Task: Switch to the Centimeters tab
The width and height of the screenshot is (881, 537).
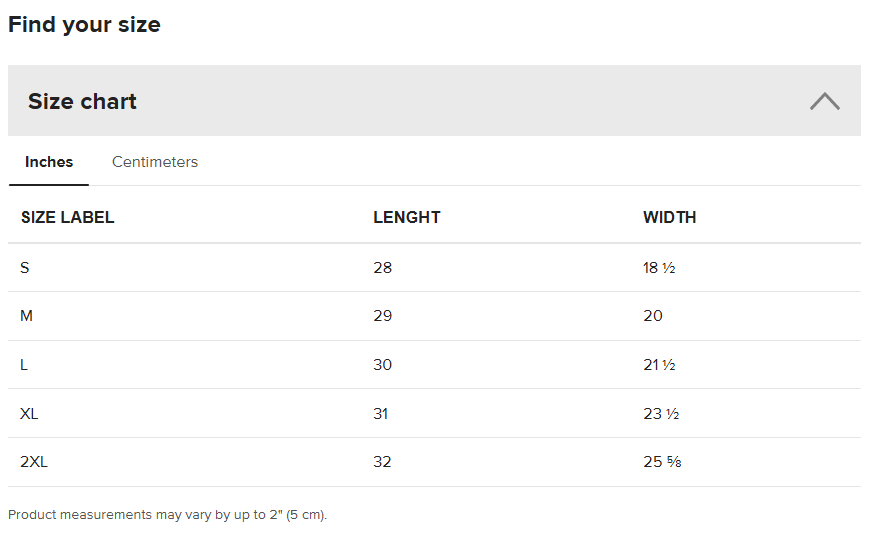Action: [155, 162]
